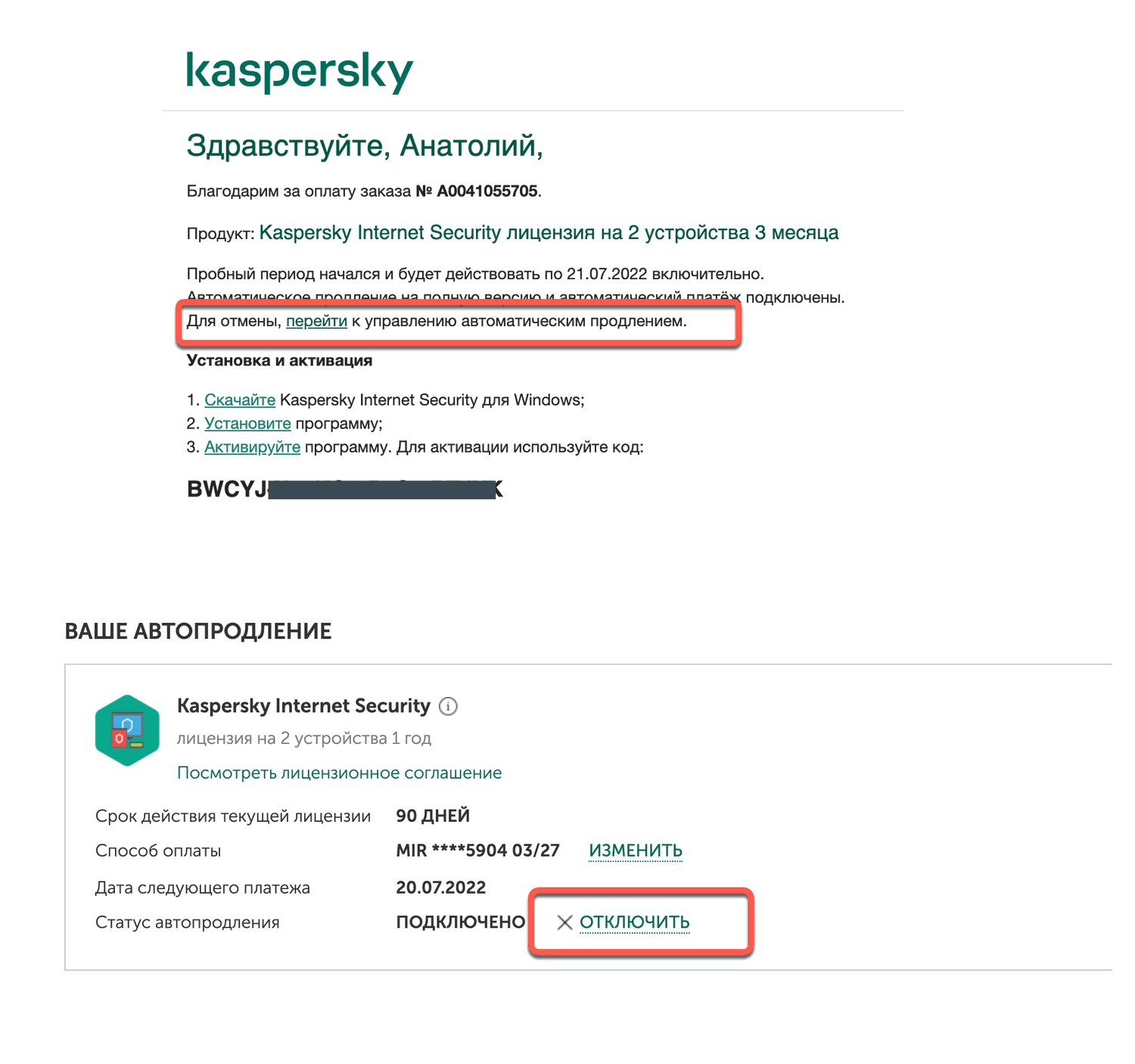Click the info icon beside Kaspersky Internet Security
Screen dimensions: 1135x1064
point(448,707)
